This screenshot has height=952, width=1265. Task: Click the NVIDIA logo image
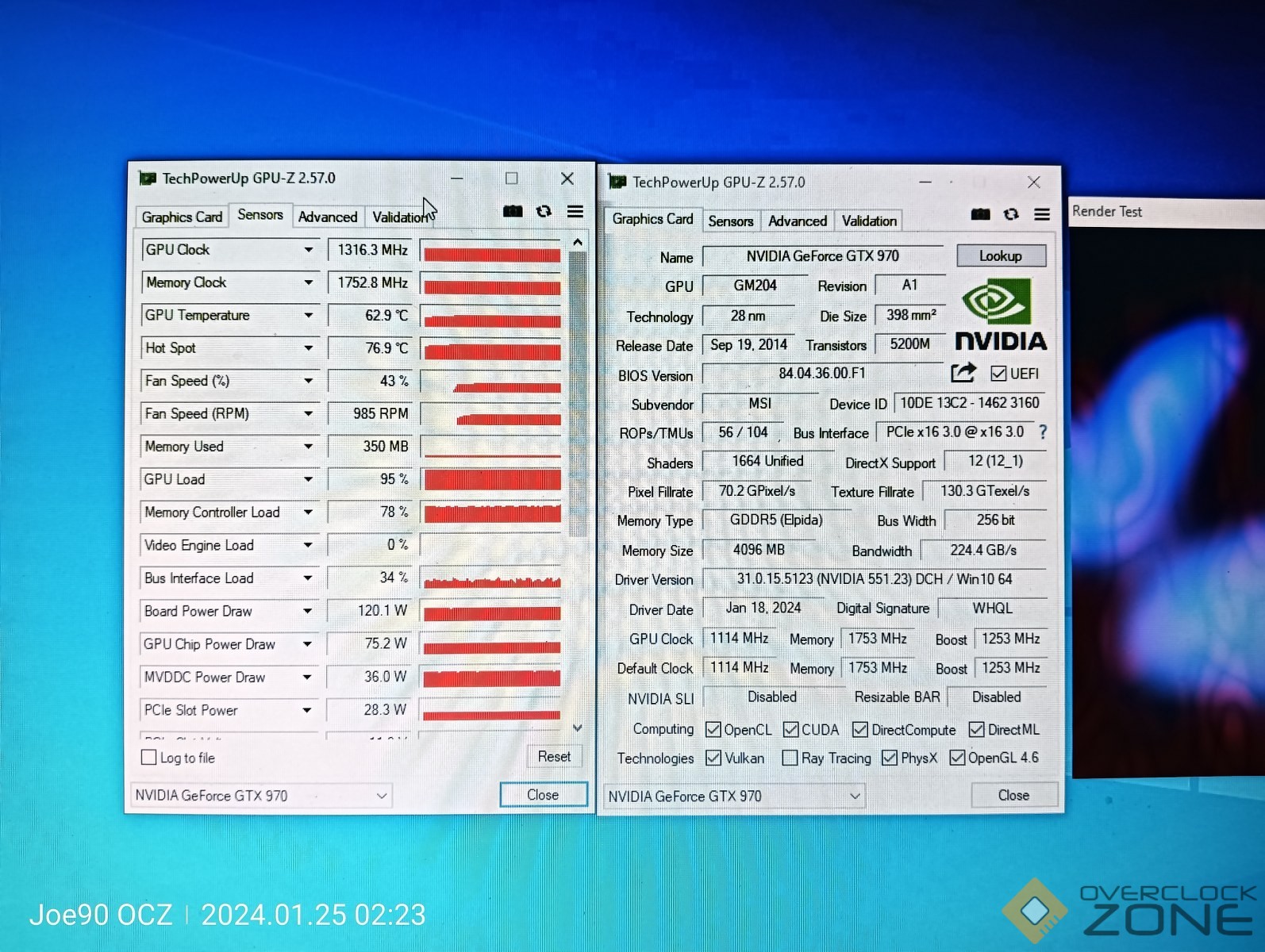click(1000, 314)
